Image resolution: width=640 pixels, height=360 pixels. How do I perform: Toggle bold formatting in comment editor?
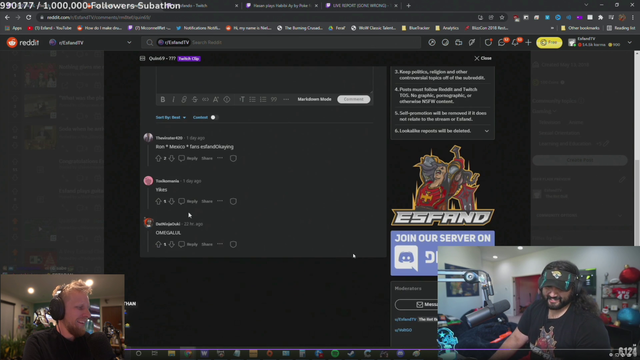(163, 99)
